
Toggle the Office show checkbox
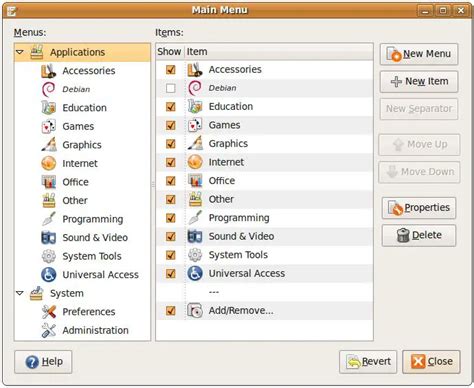(171, 181)
